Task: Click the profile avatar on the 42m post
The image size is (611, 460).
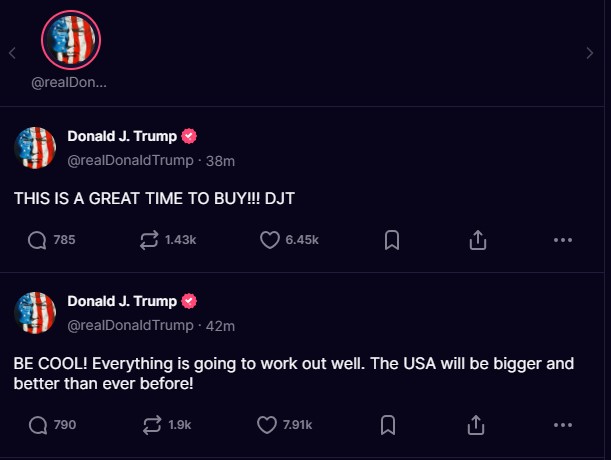Action: click(34, 313)
